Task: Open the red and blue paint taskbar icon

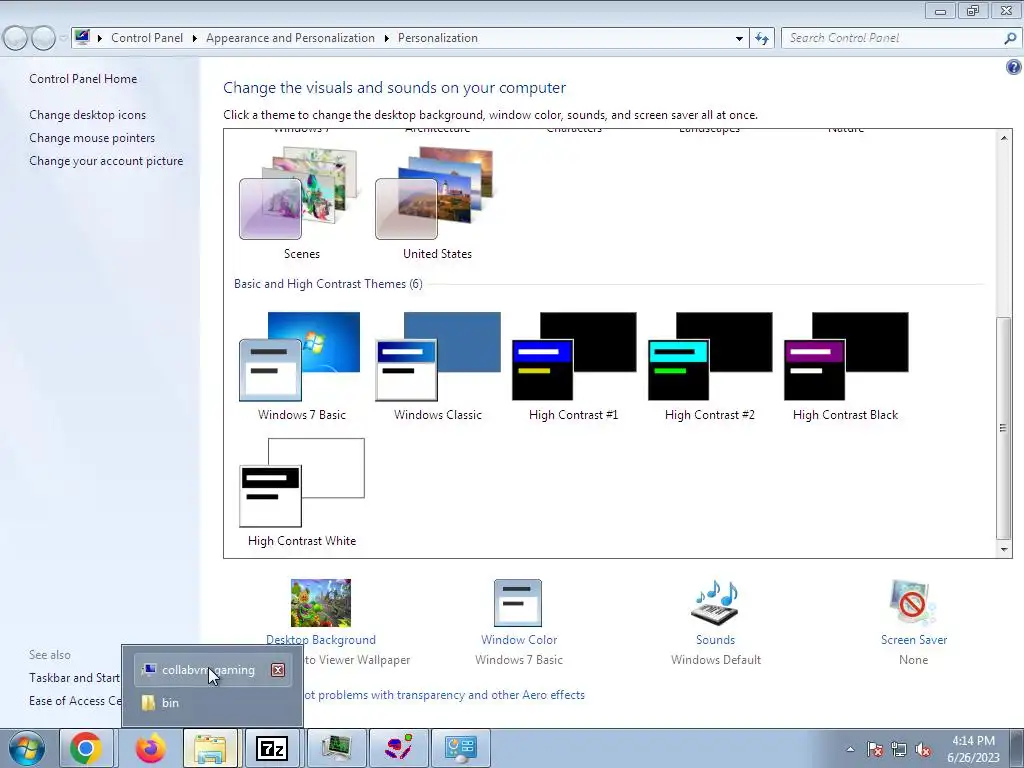Action: pos(398,748)
